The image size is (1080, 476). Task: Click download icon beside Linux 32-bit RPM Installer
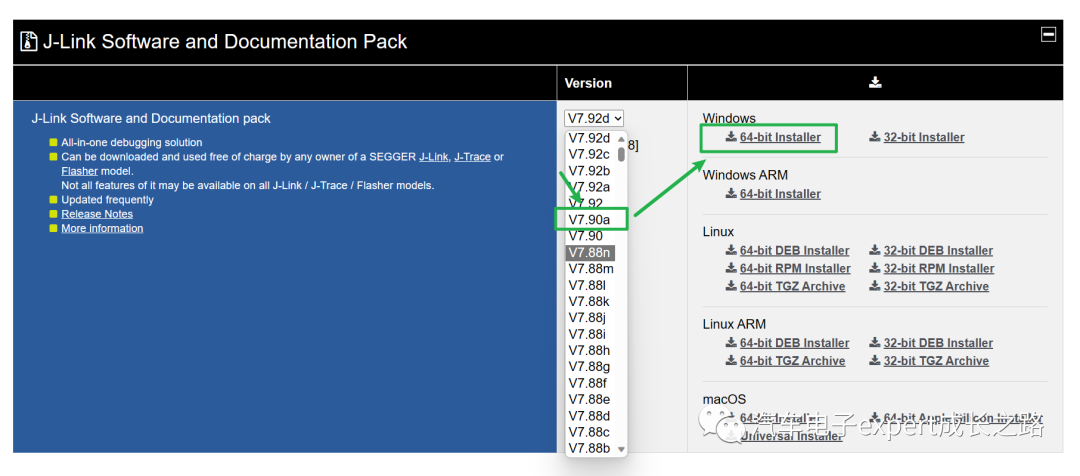875,268
